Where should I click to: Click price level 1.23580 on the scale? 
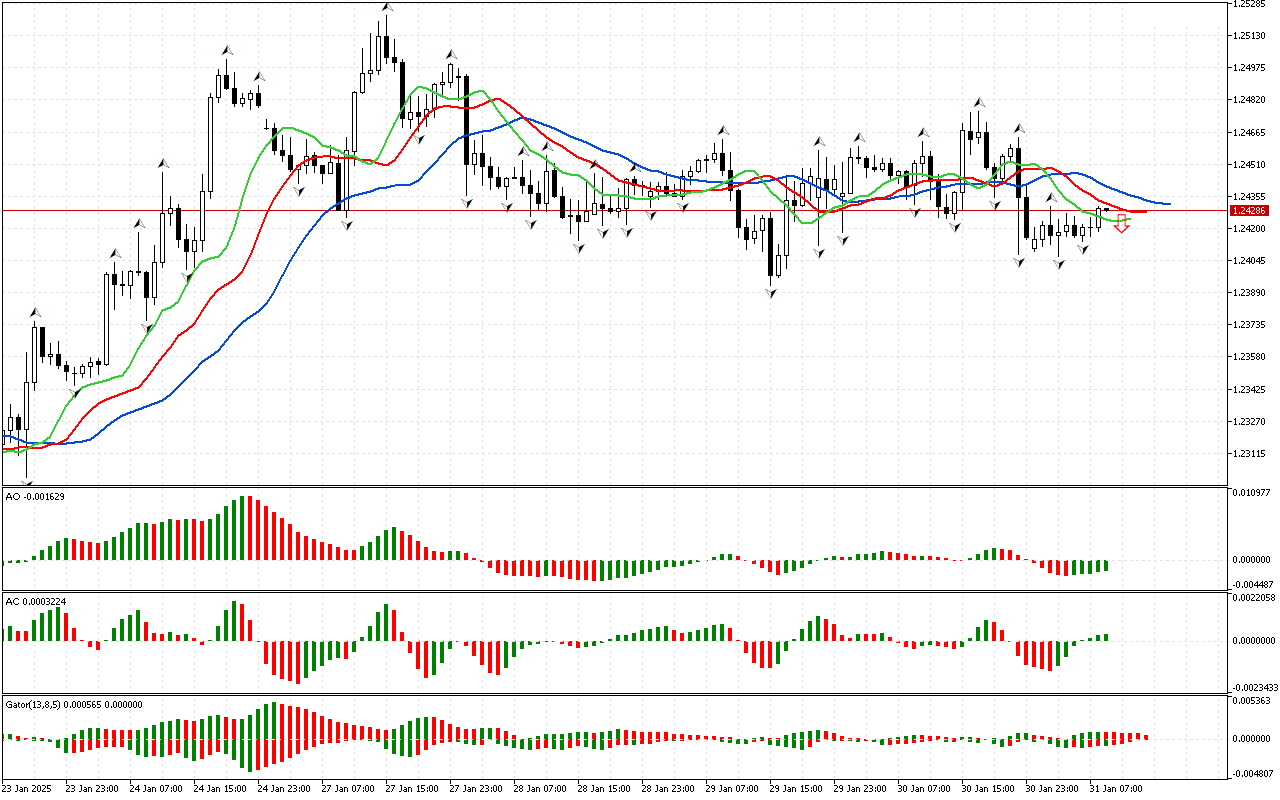coord(1251,357)
